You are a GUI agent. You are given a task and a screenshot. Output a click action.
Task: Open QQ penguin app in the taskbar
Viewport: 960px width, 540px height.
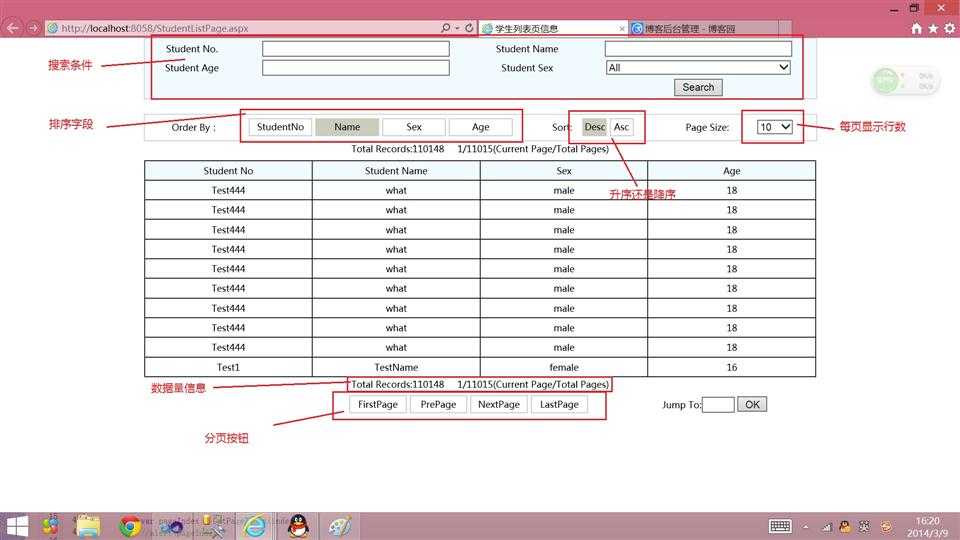point(298,526)
